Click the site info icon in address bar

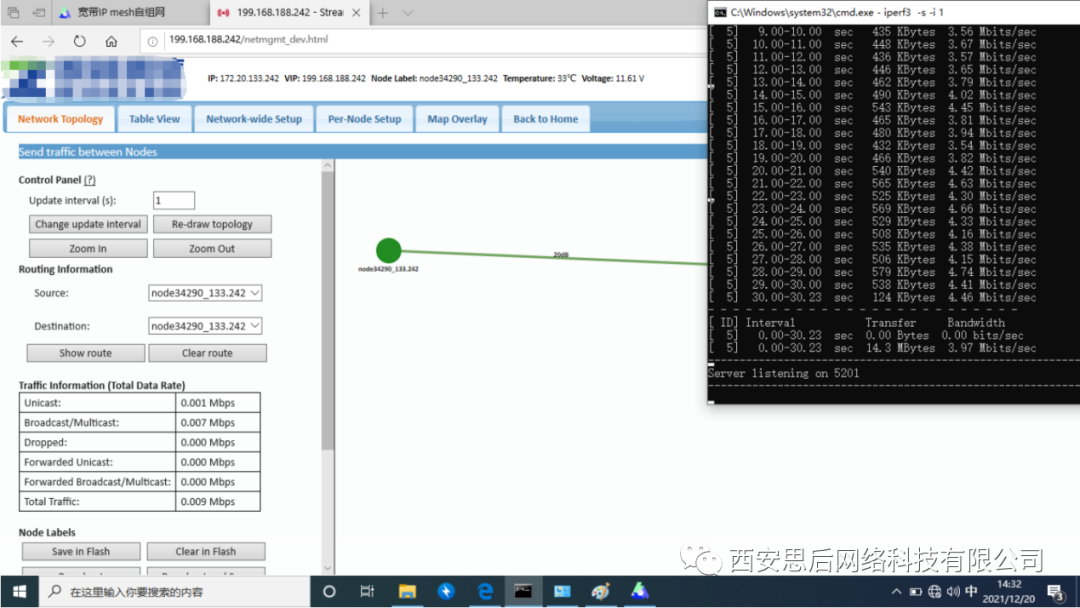point(153,41)
